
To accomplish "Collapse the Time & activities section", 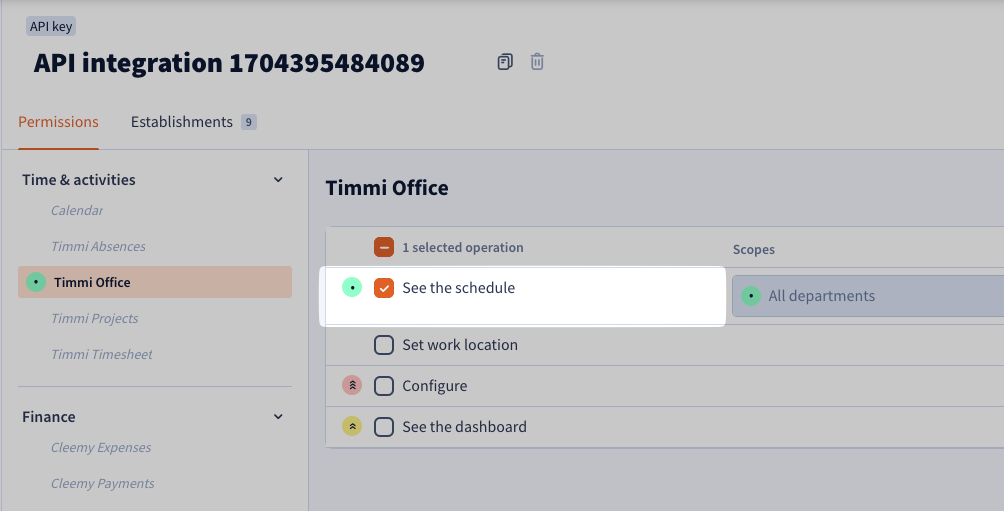I will 278,180.
